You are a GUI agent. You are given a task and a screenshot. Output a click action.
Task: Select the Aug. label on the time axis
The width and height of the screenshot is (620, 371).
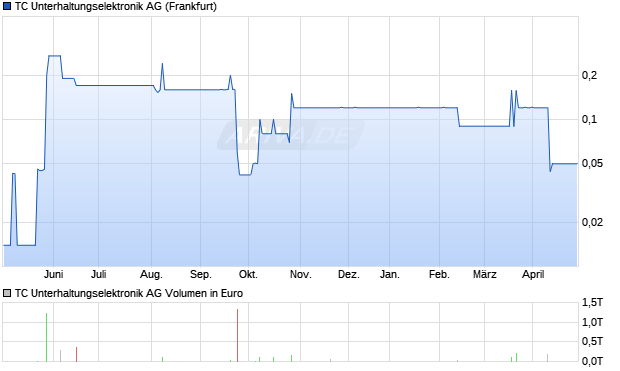(x=151, y=274)
